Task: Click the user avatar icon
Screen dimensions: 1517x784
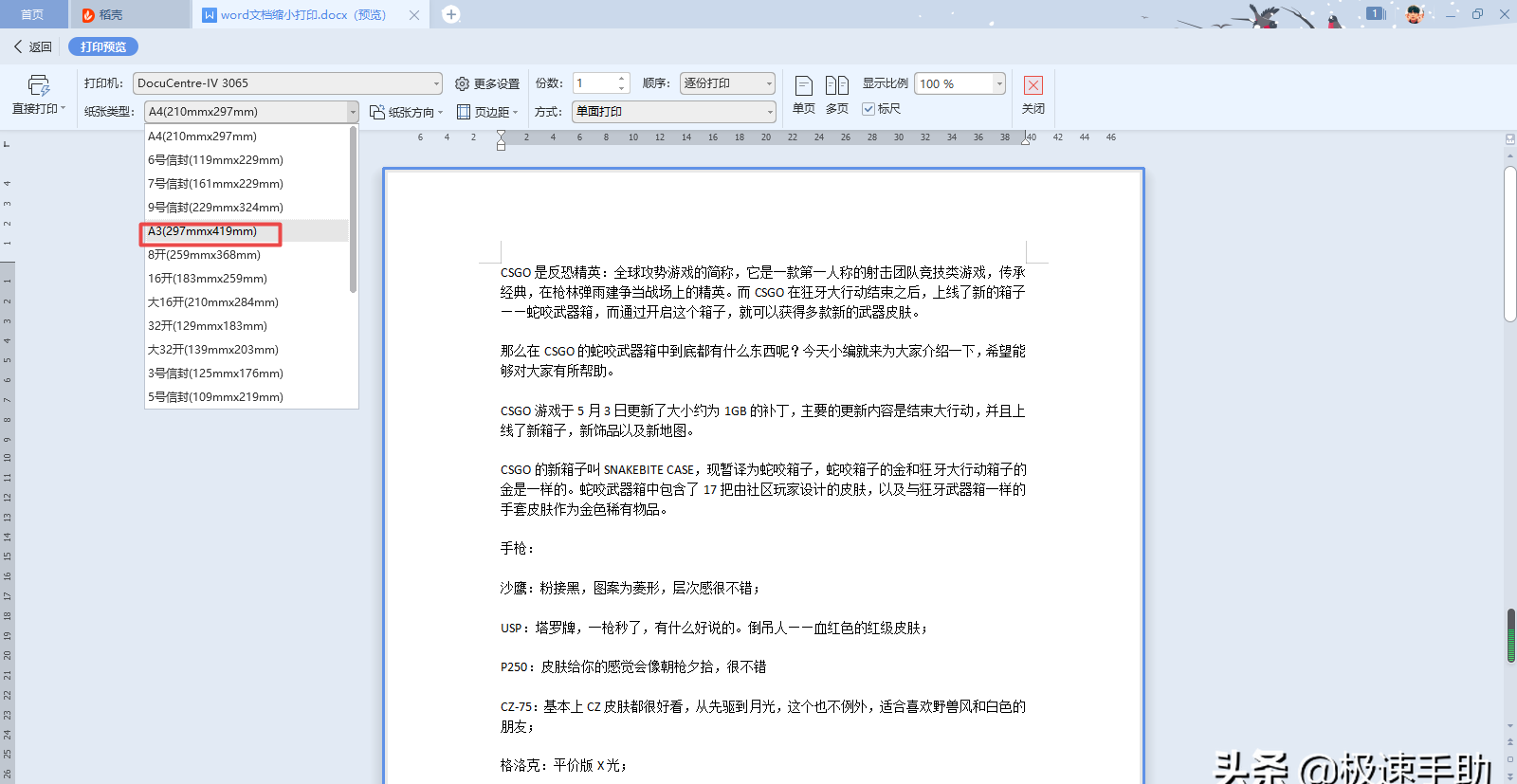Action: (1414, 13)
